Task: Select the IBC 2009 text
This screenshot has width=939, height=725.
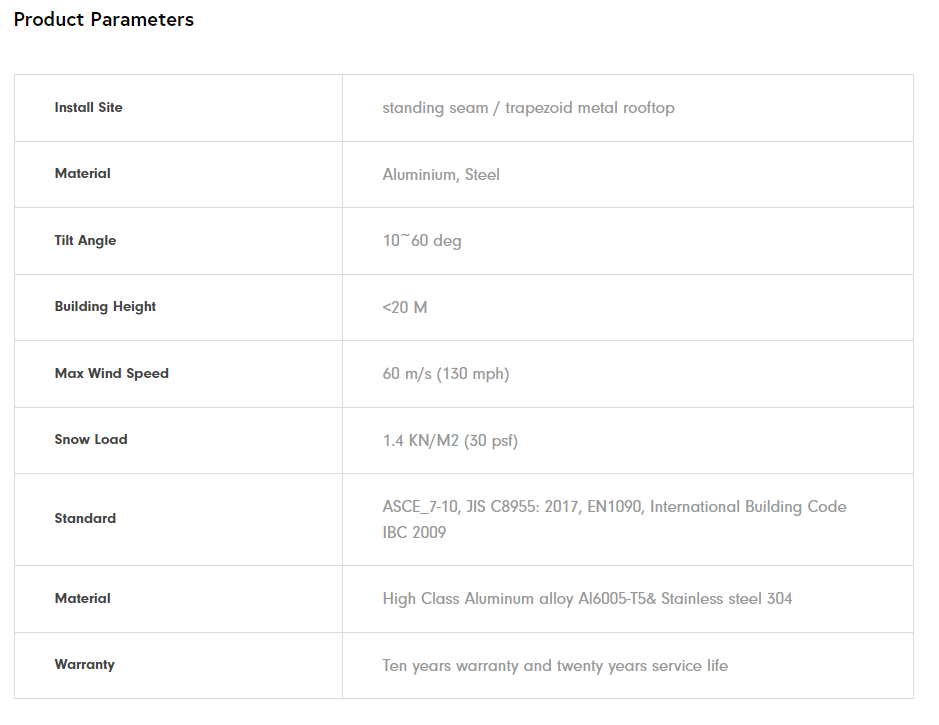Action: tap(414, 533)
